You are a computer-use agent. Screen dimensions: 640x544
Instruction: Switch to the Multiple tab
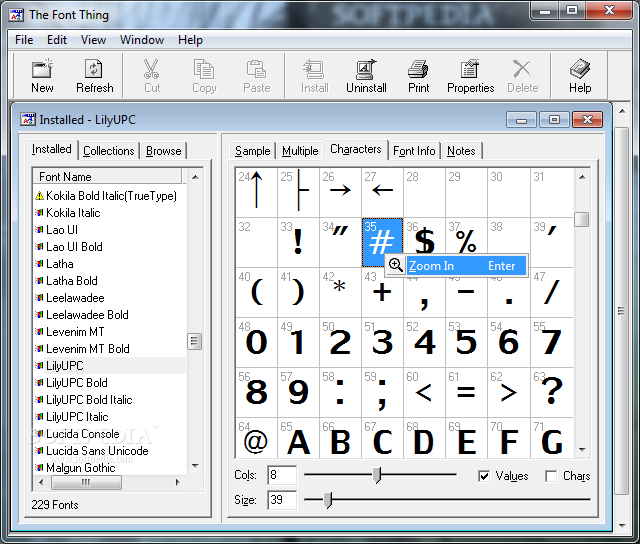(300, 151)
